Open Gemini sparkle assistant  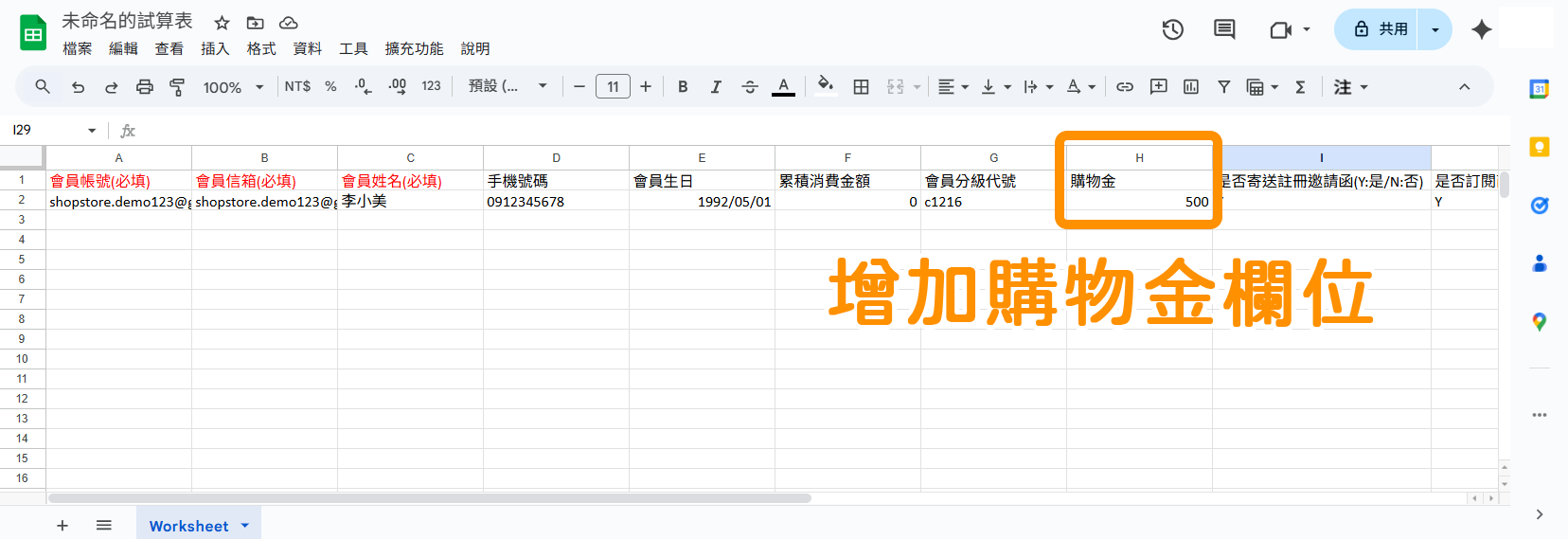click(1482, 29)
